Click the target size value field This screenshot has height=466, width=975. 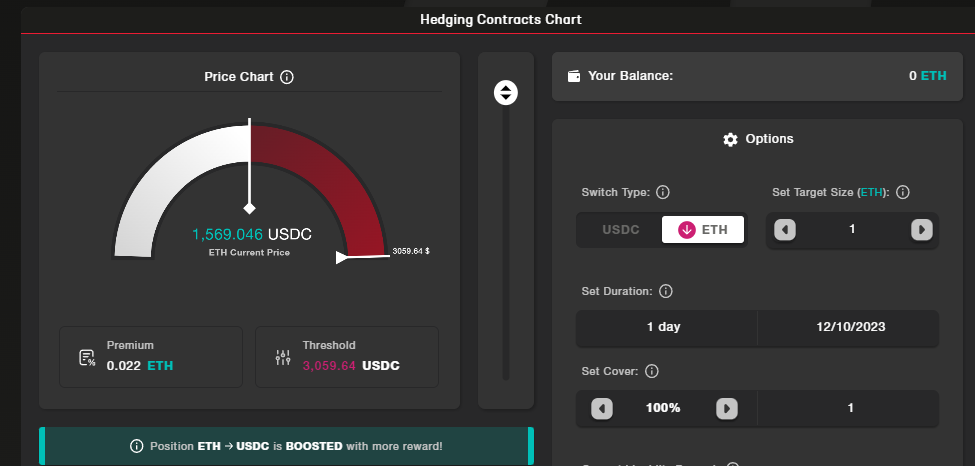(853, 230)
